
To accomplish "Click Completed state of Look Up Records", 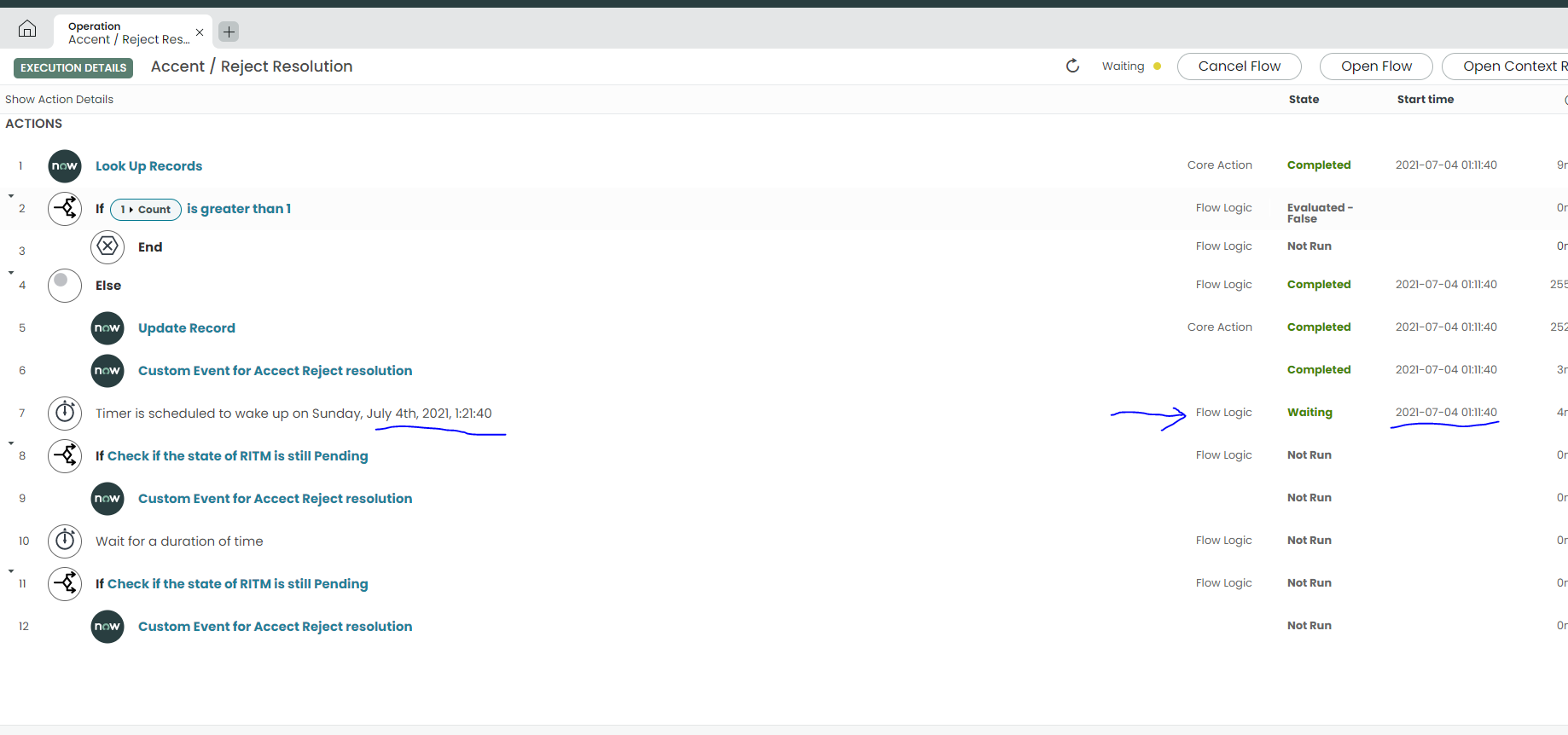I will pos(1319,165).
